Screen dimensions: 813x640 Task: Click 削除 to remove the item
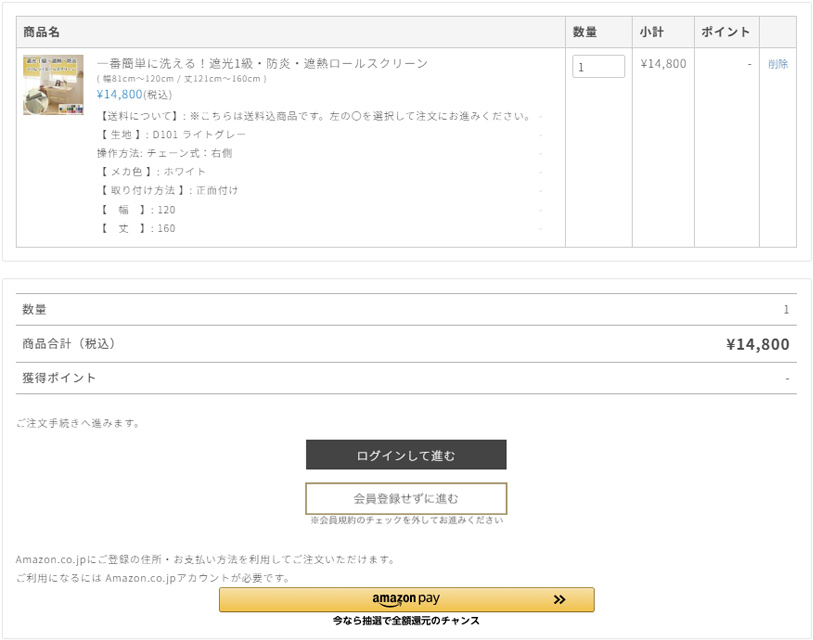(777, 64)
